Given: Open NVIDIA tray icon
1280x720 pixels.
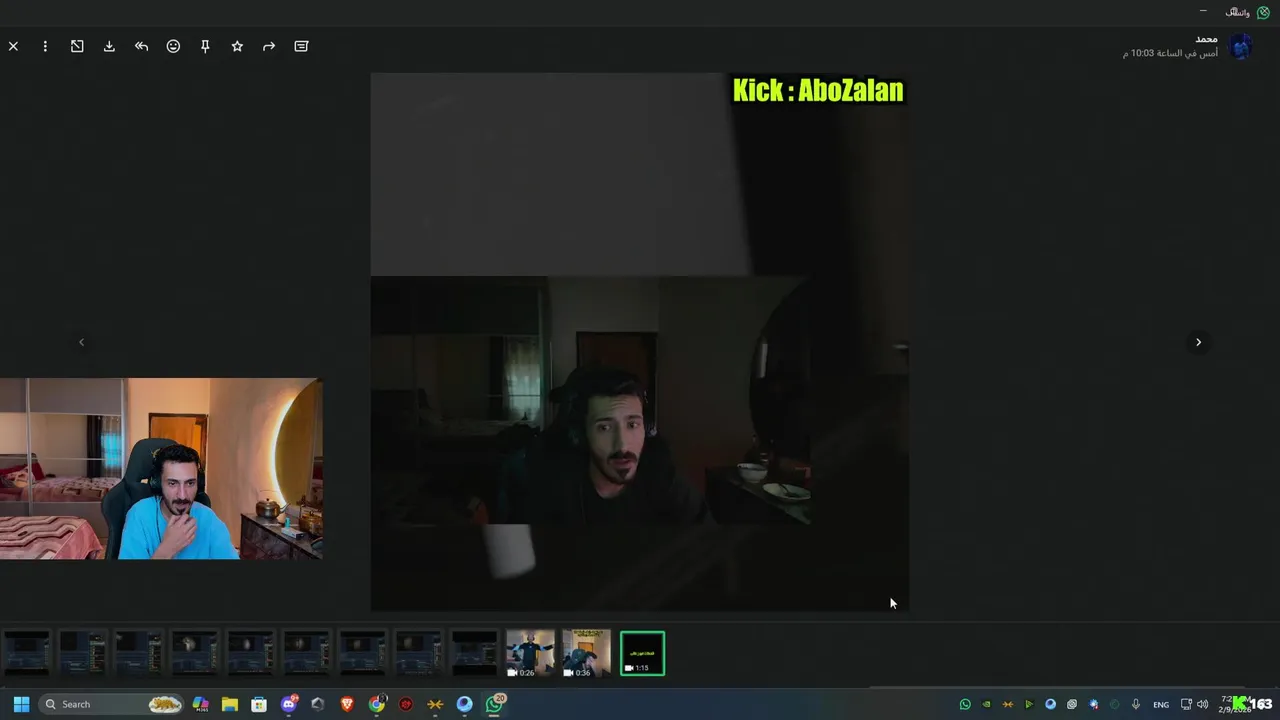Looking at the screenshot, I should pos(986,704).
